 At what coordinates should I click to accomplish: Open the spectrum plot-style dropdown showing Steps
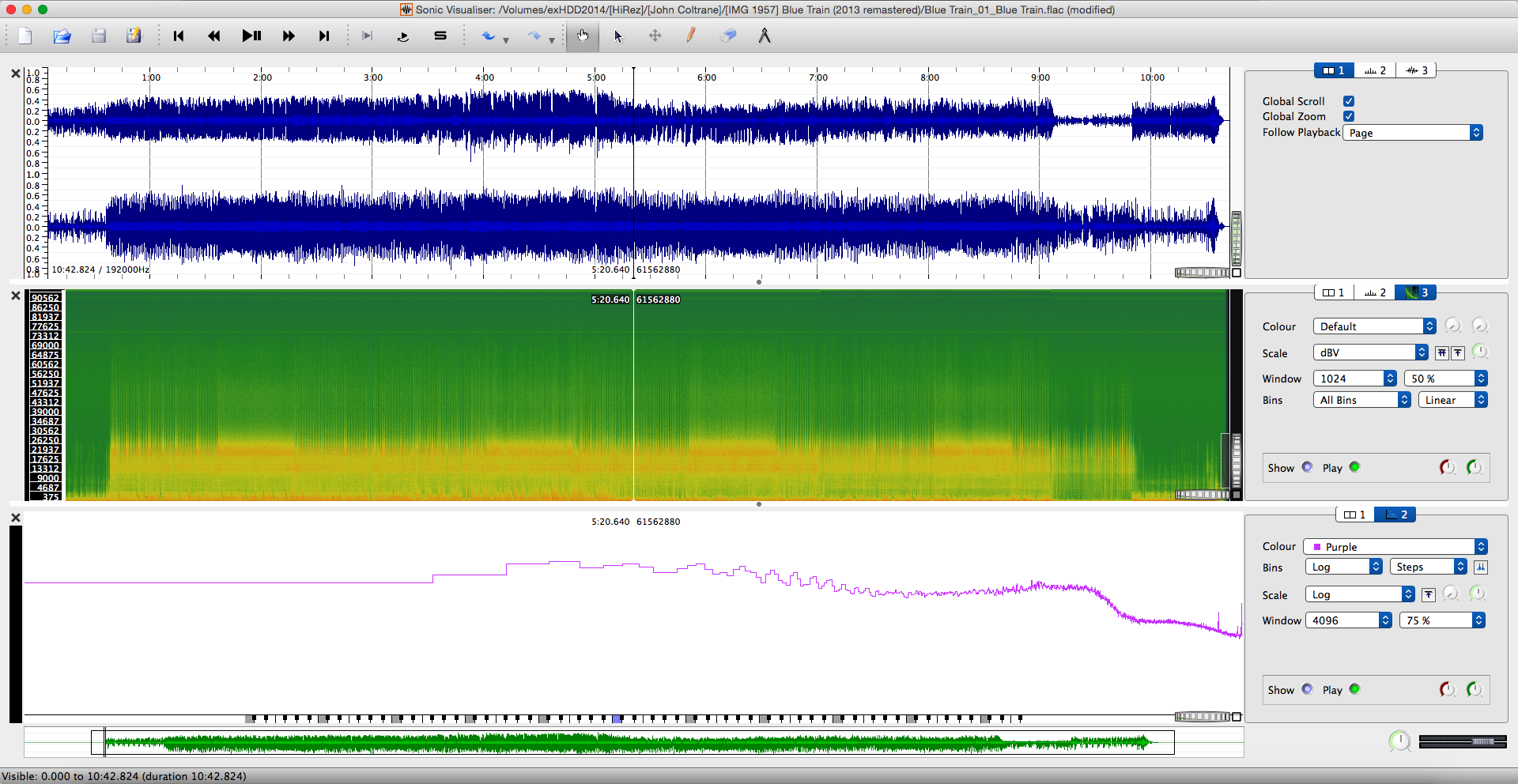[1429, 567]
